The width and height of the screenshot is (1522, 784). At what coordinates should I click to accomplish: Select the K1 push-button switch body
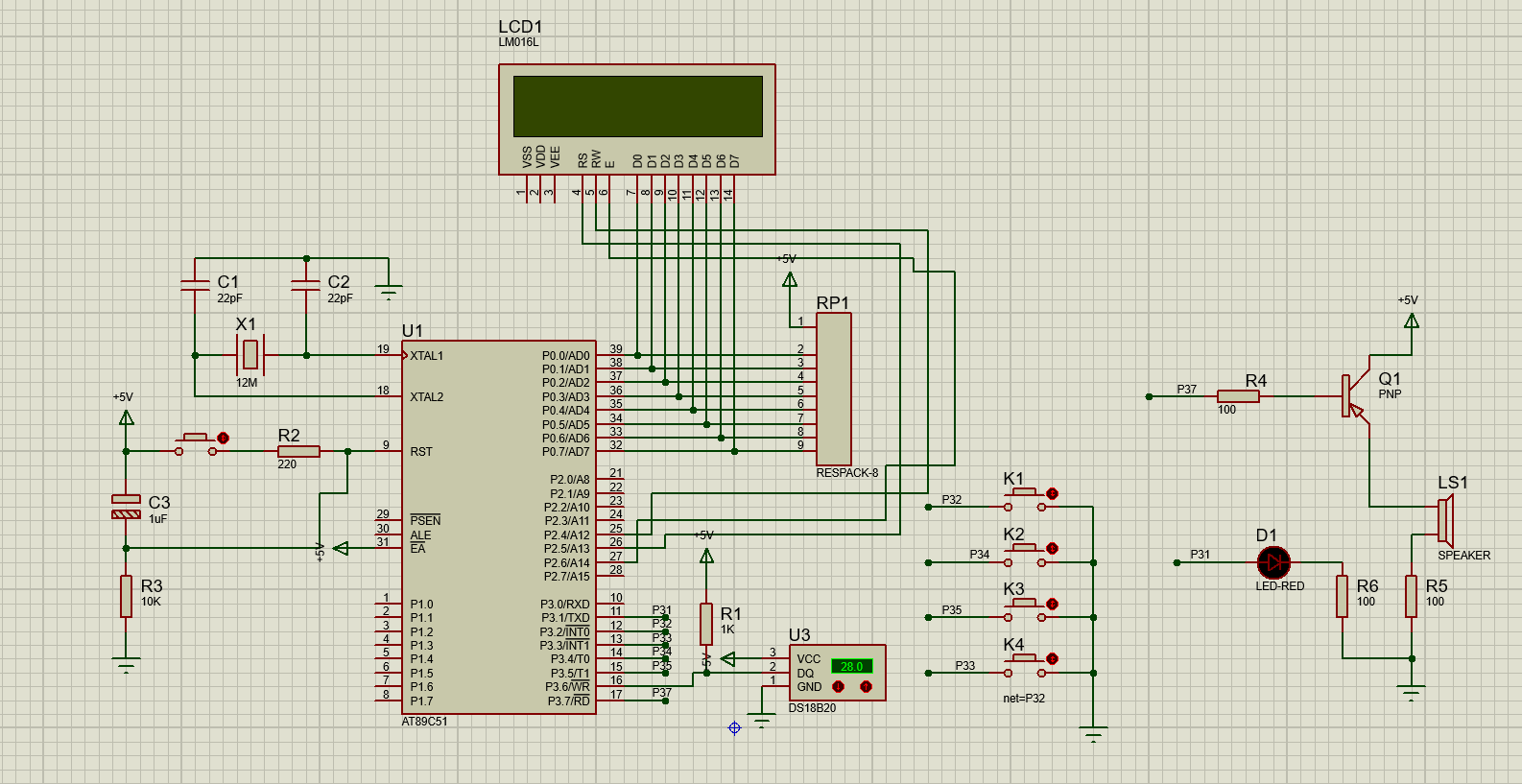pos(1025,500)
